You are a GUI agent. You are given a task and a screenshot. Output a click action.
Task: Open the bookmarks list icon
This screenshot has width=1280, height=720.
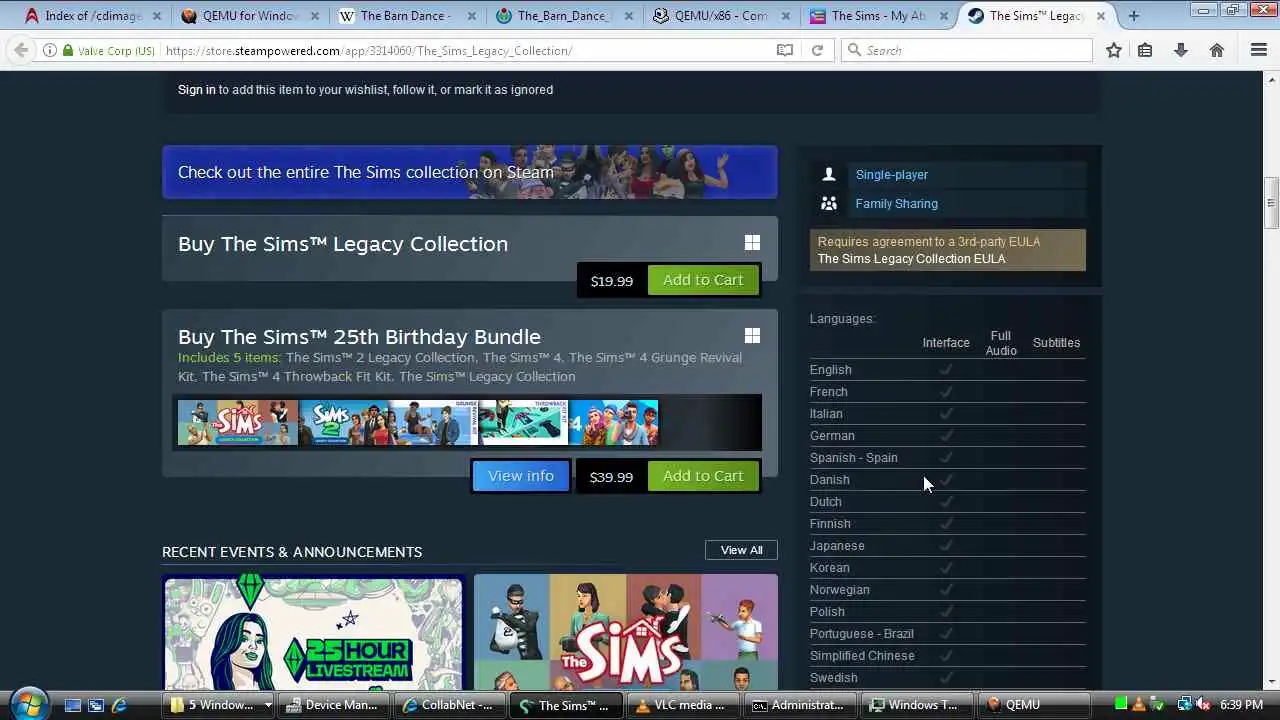point(1146,50)
